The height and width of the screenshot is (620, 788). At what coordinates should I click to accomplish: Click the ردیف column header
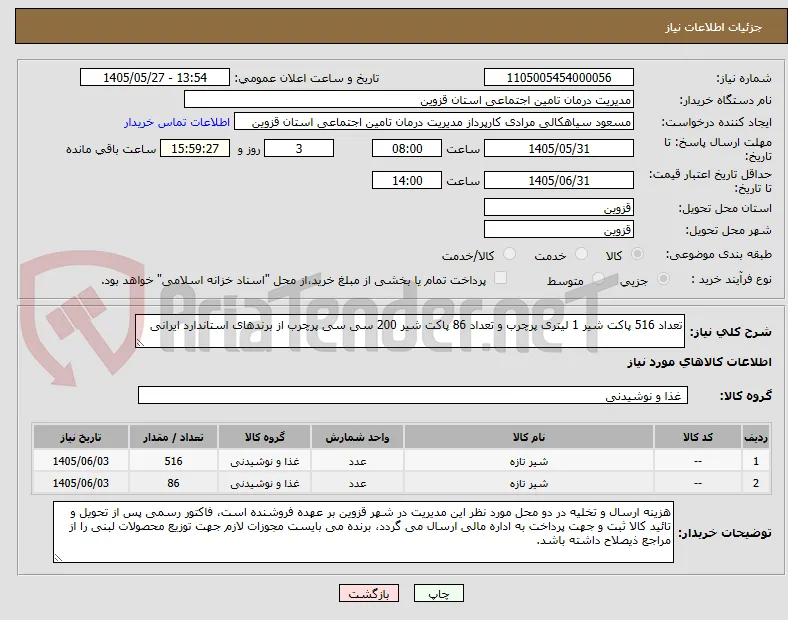click(x=755, y=437)
